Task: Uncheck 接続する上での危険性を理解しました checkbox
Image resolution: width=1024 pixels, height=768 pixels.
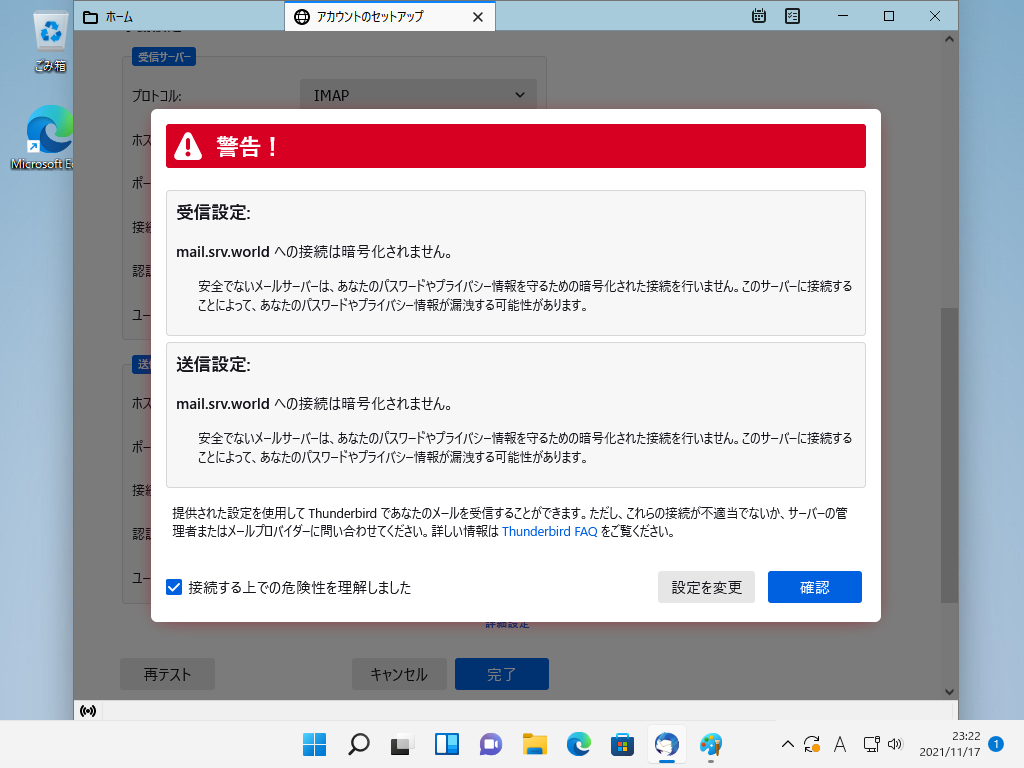Action: [x=174, y=588]
